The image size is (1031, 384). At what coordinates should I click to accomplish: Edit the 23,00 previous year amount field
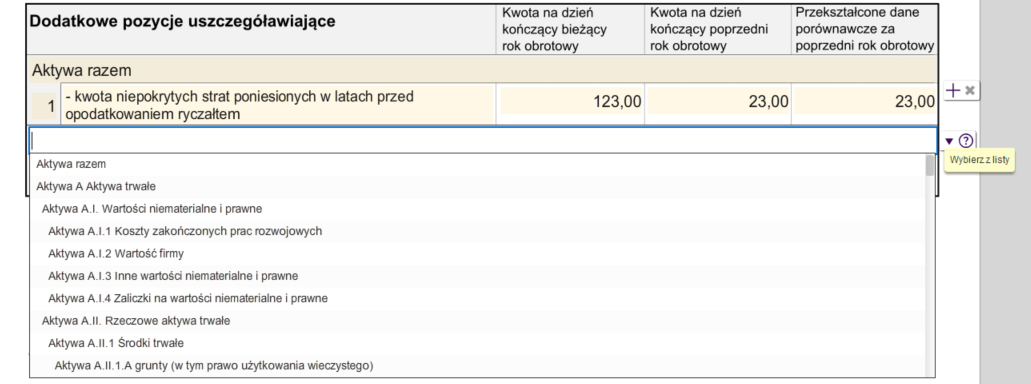tap(719, 102)
